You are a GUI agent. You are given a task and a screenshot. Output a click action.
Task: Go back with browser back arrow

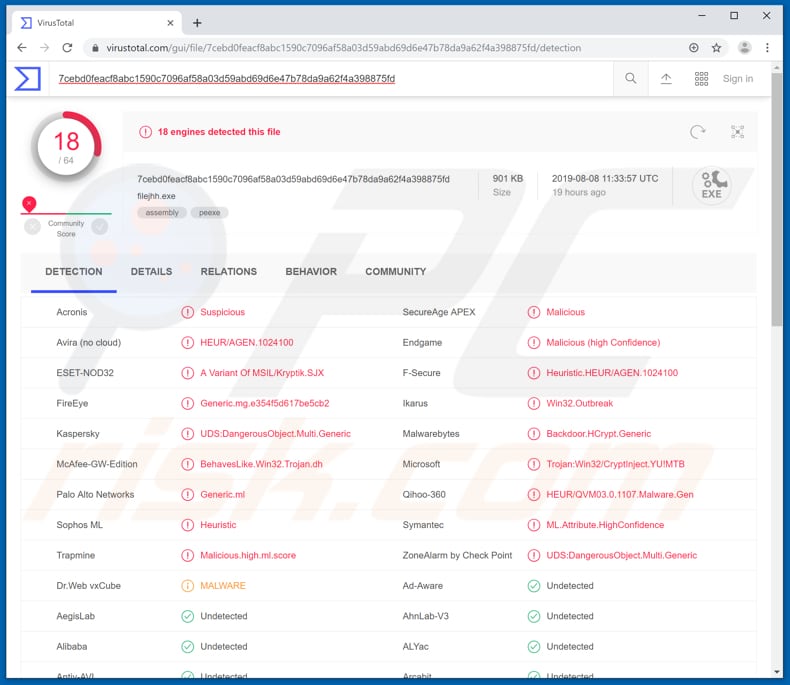[x=22, y=48]
